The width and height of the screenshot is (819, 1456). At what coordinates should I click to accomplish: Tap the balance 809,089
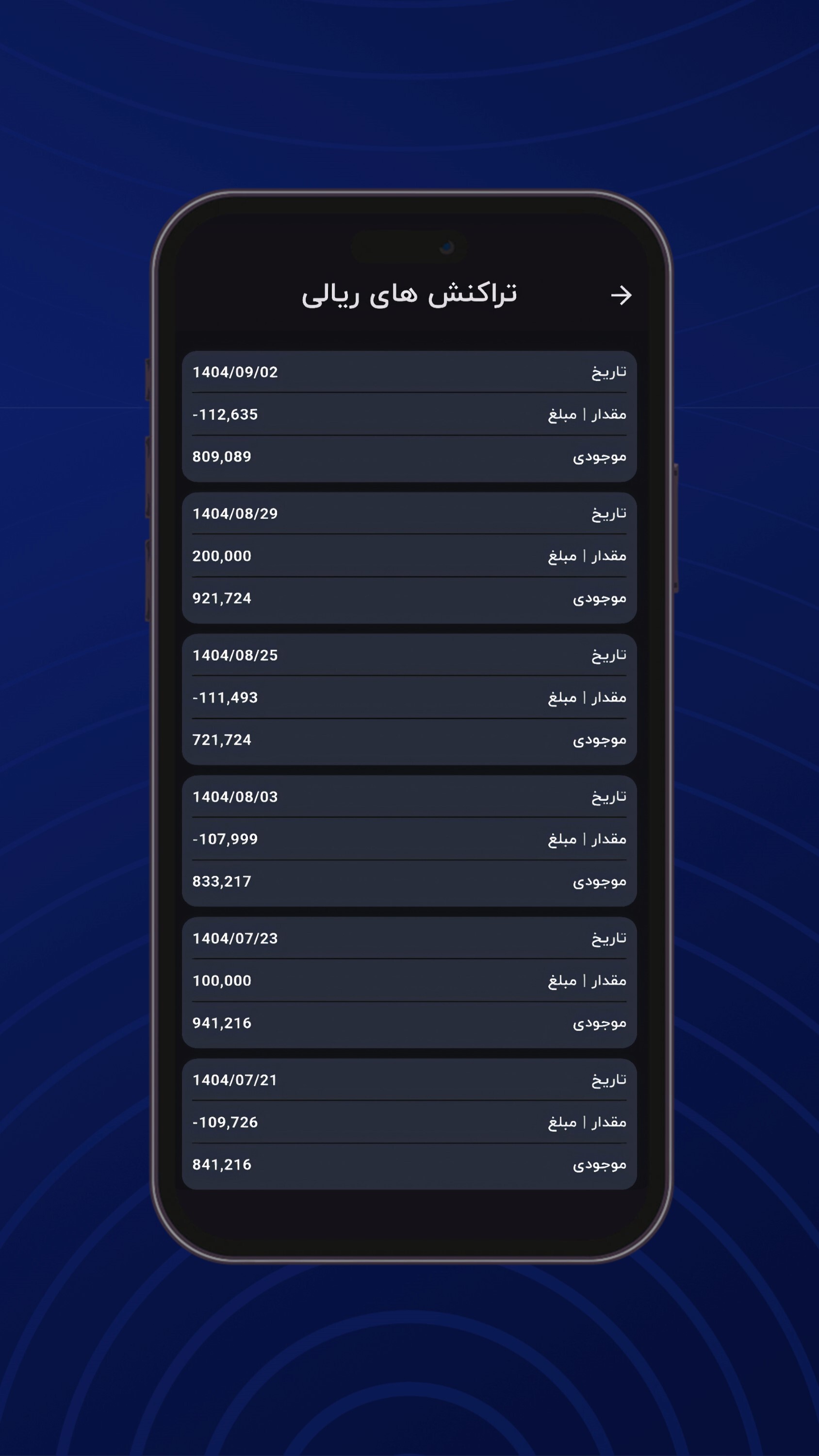222,457
